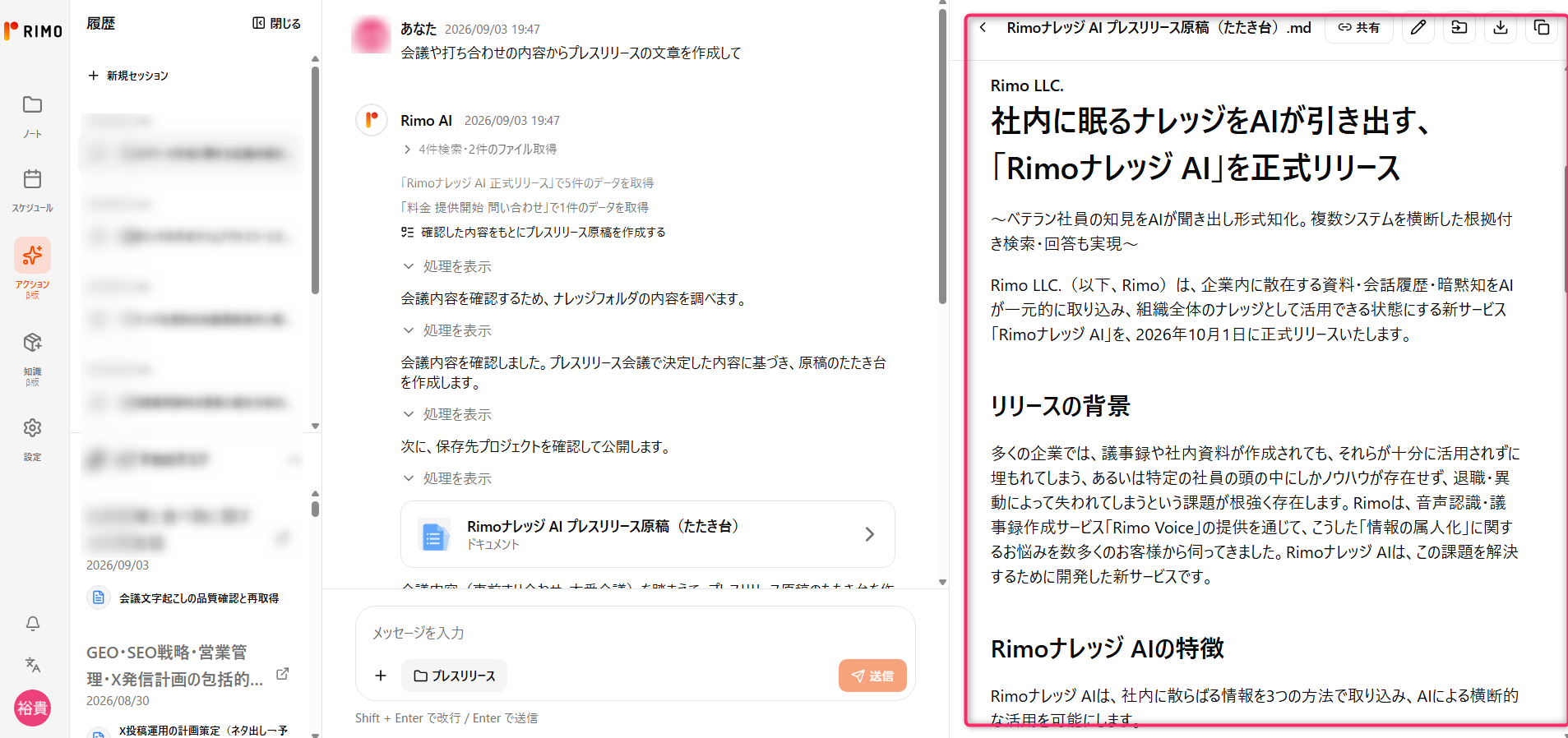1568x738 pixels.
Task: Open the language translation icon
Action: pos(33,664)
